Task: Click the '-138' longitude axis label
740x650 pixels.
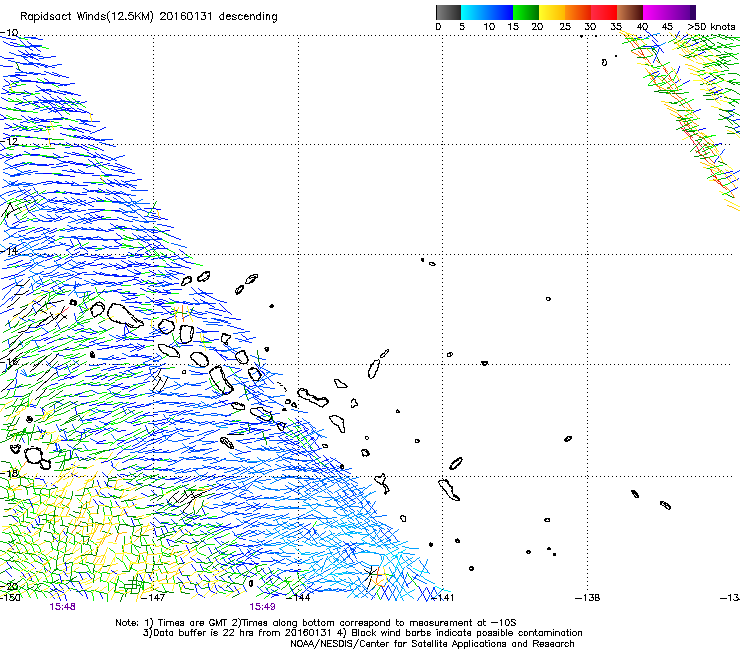Action: point(588,598)
